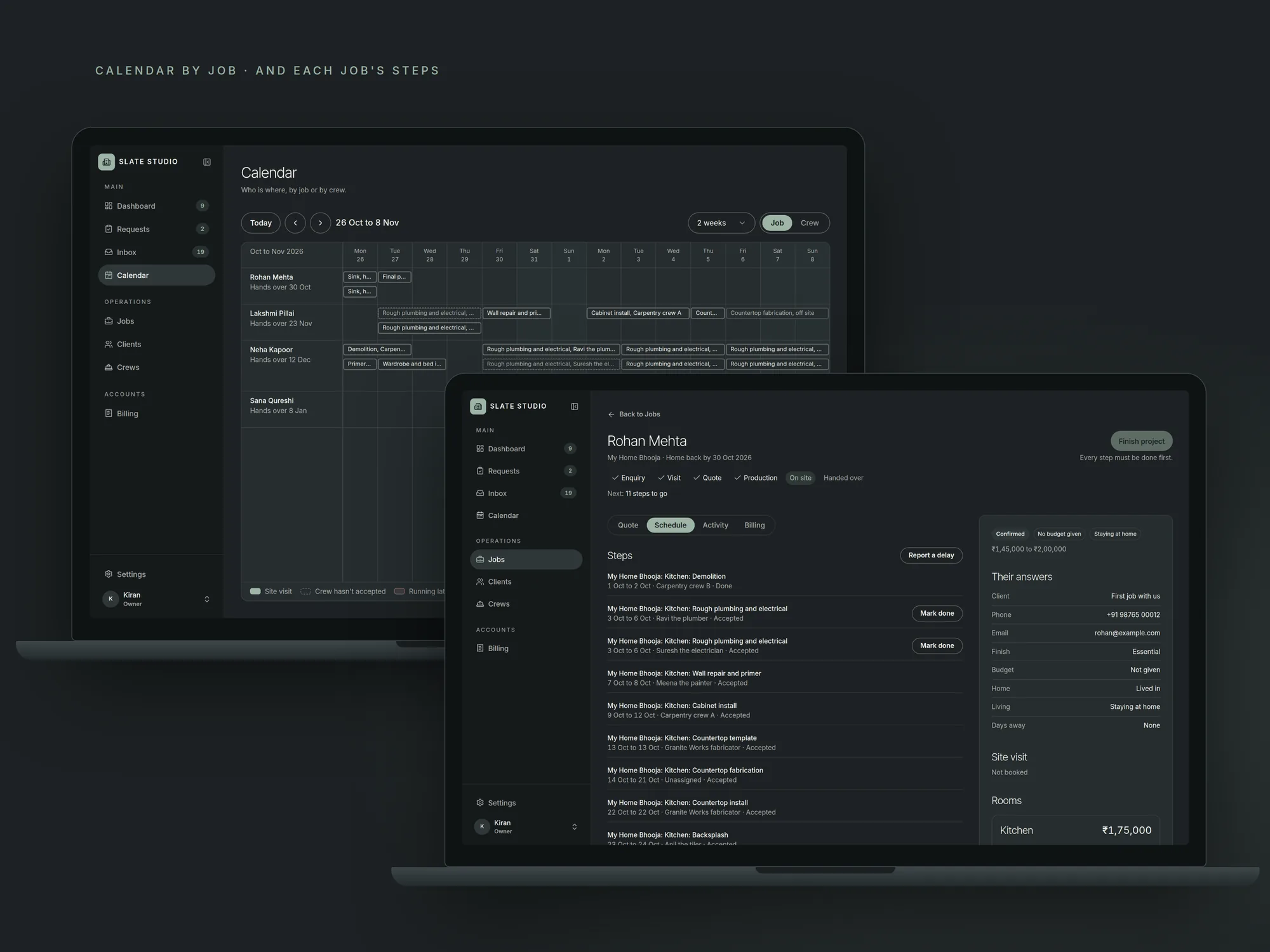Click Report a delay button
This screenshot has width=1270, height=952.
click(931, 555)
